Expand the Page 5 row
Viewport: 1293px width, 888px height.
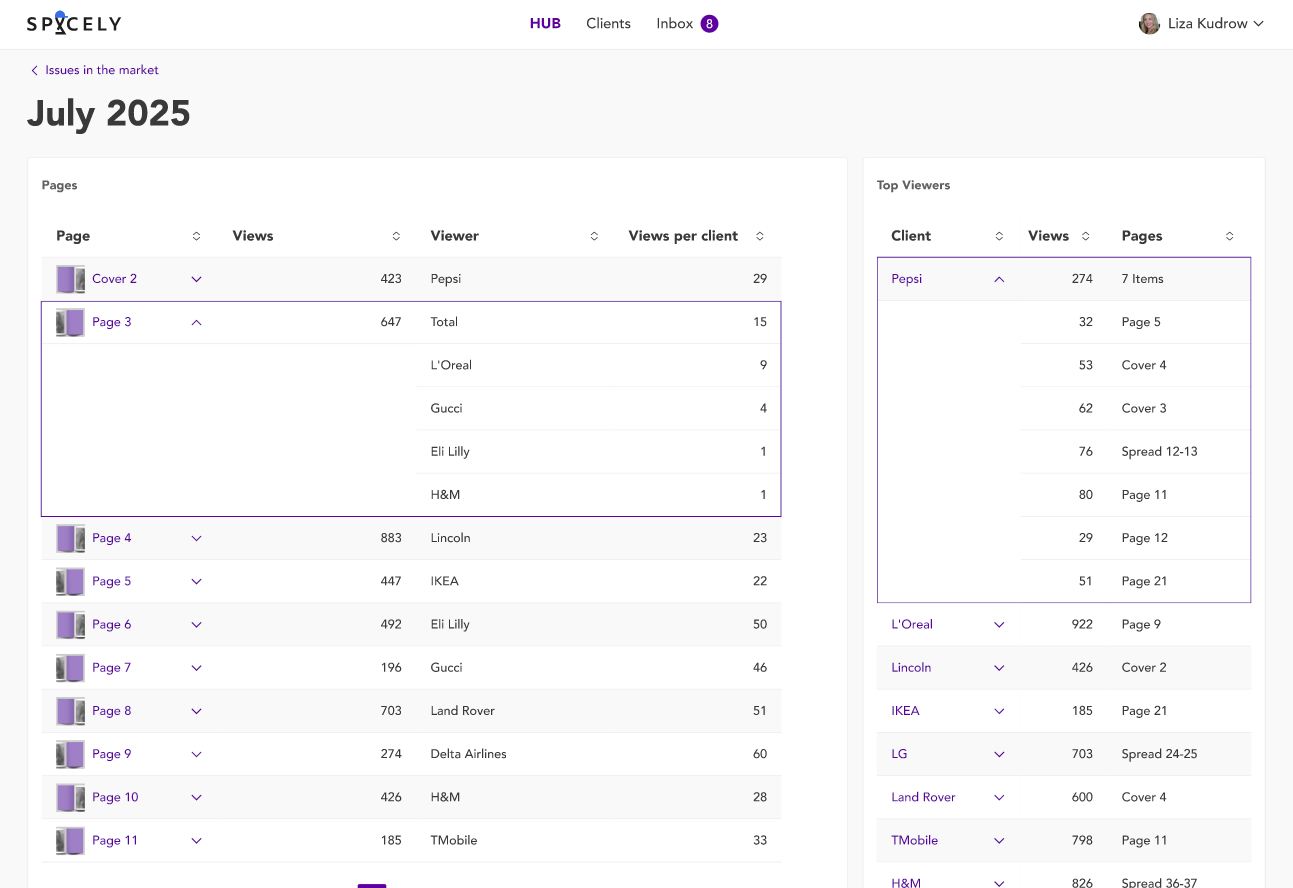point(196,581)
